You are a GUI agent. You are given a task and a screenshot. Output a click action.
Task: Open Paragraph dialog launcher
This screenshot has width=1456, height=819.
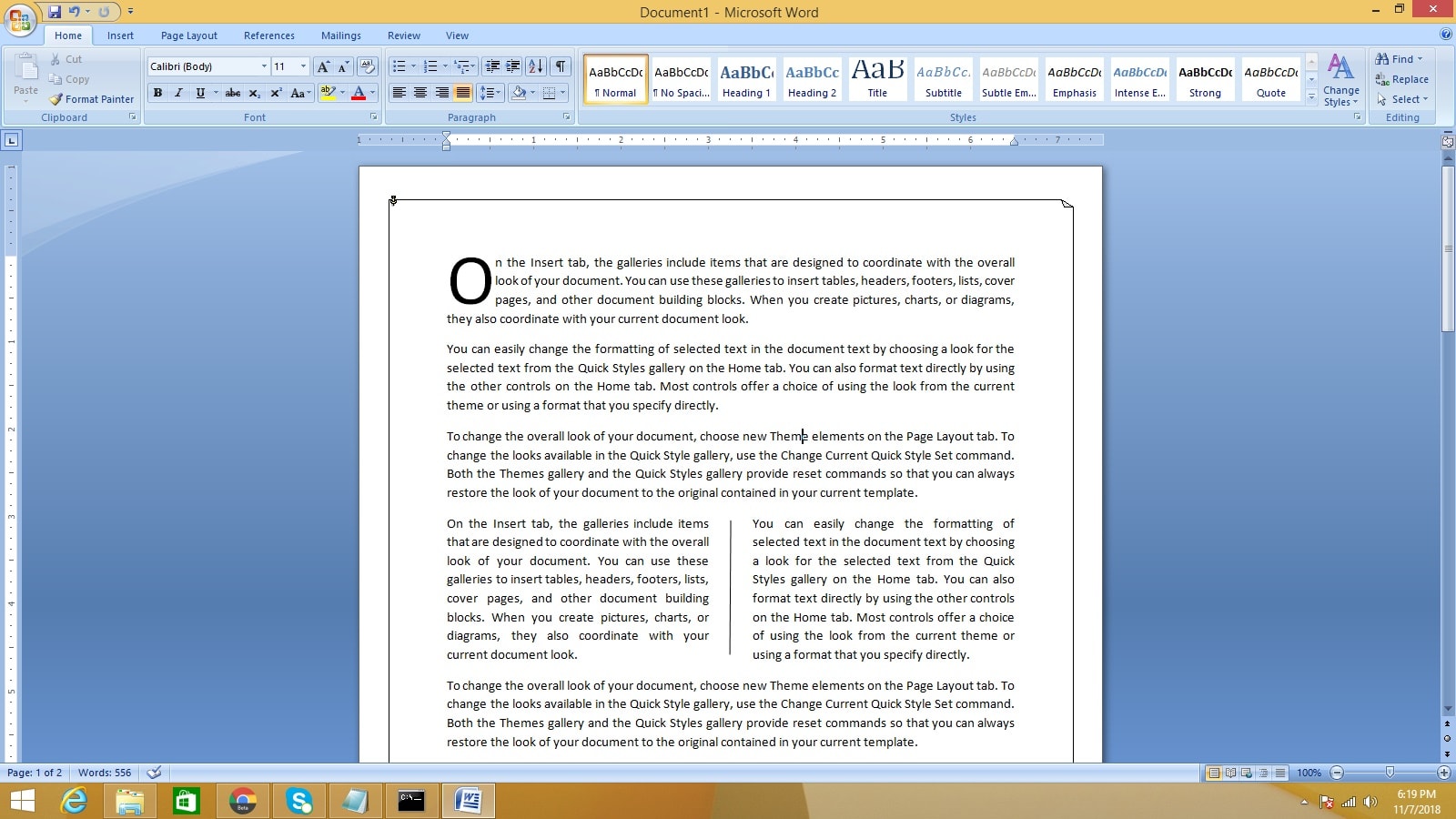pos(566,117)
